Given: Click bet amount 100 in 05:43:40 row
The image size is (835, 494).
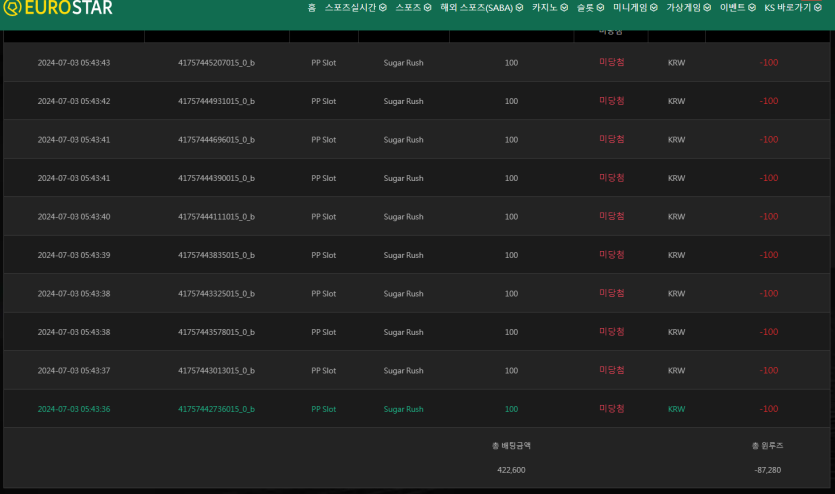Looking at the screenshot, I should (x=511, y=217).
